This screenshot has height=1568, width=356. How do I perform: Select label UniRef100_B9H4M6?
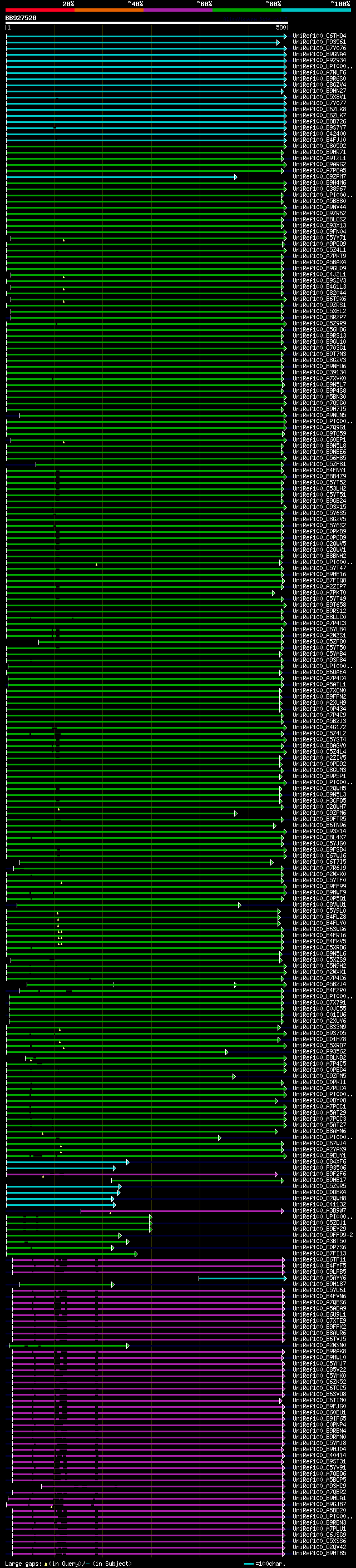(x=319, y=183)
